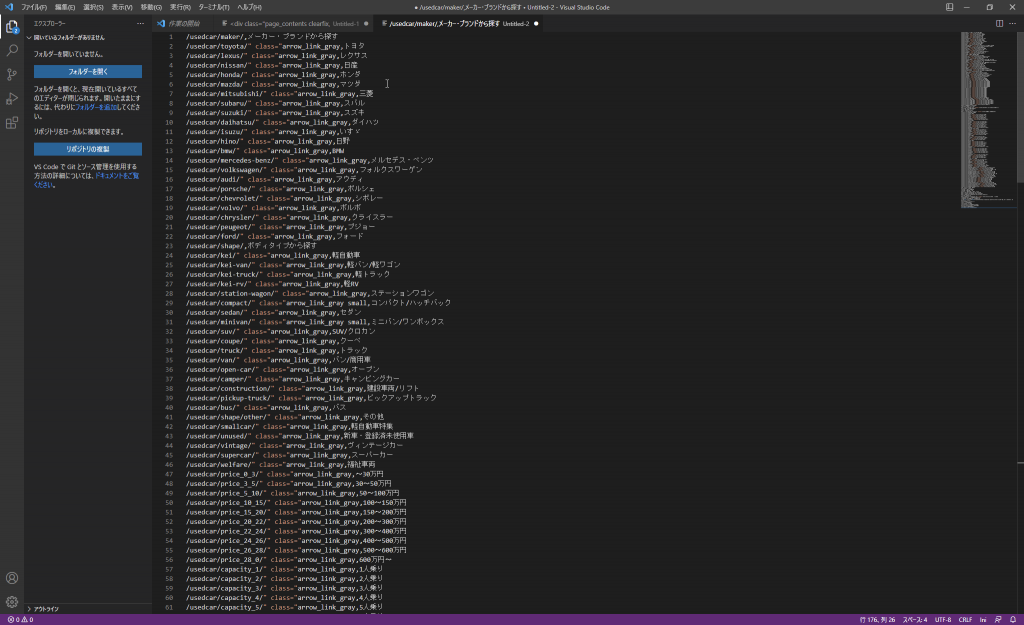Open the Explorer view in the activity bar
The height and width of the screenshot is (625, 1024).
(x=12, y=27)
